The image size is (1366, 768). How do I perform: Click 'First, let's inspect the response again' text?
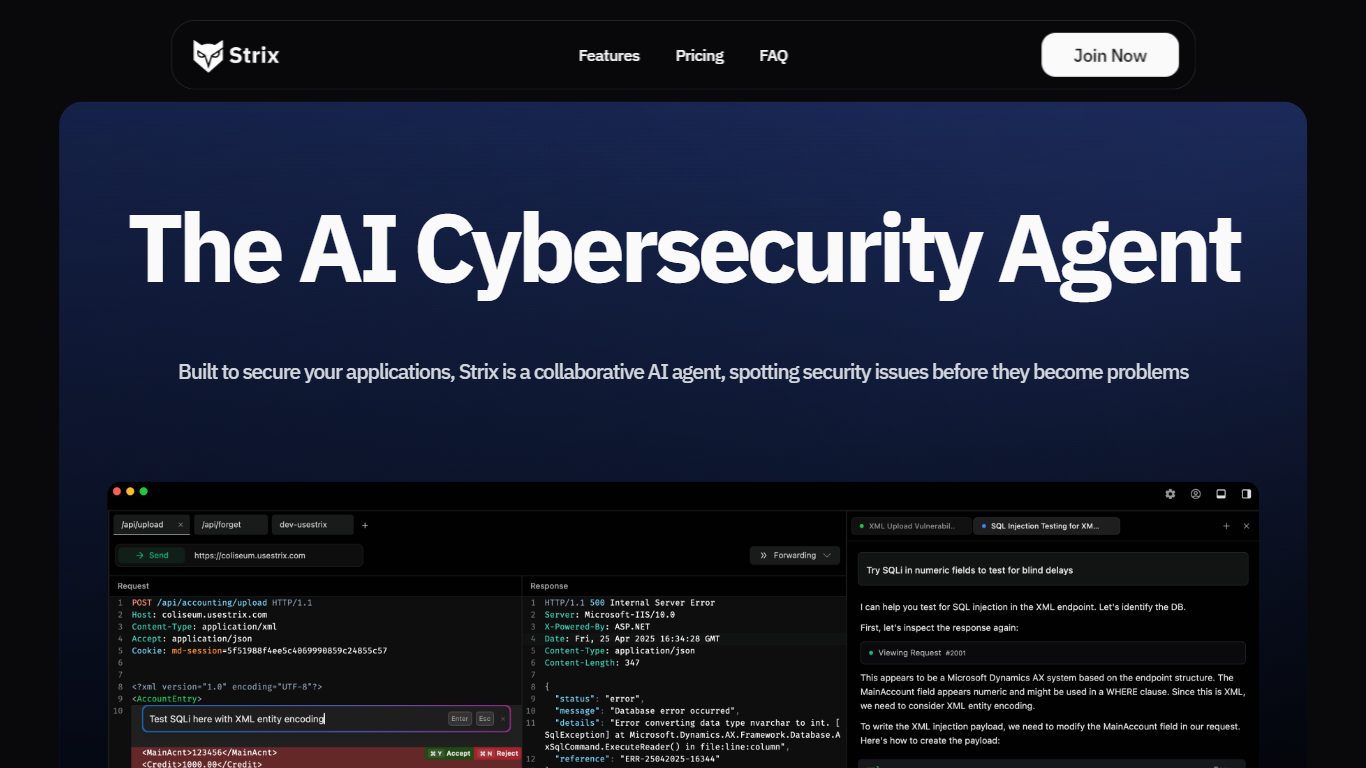[x=939, y=627]
